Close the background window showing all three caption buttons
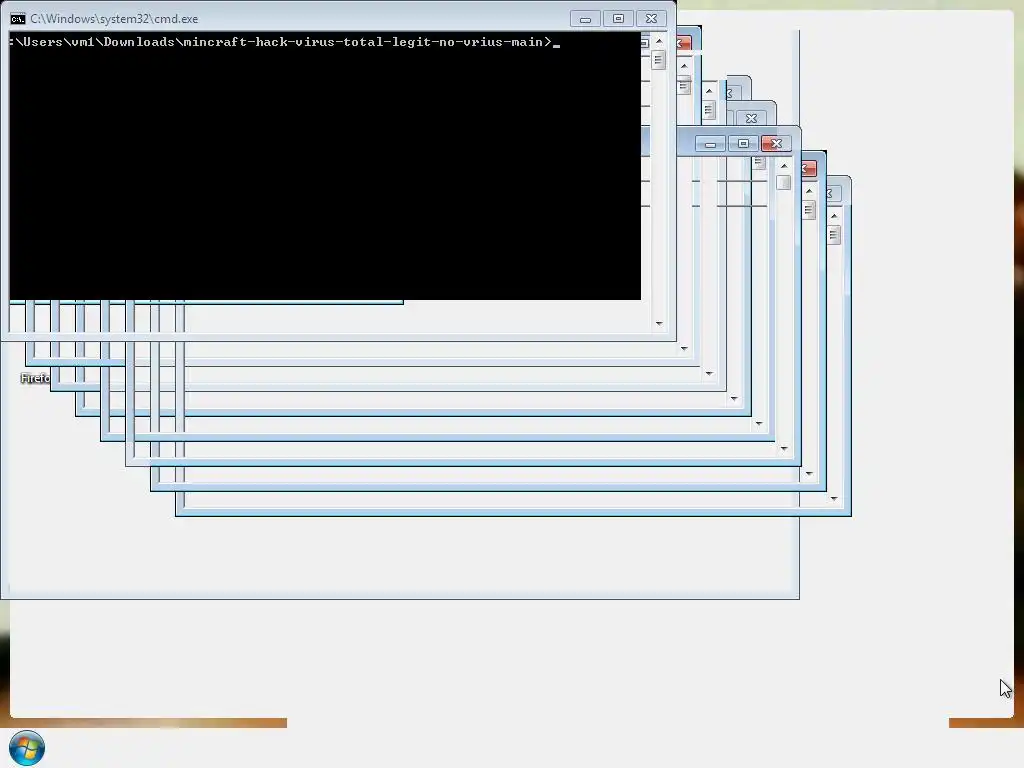The height and width of the screenshot is (768, 1024). [776, 144]
